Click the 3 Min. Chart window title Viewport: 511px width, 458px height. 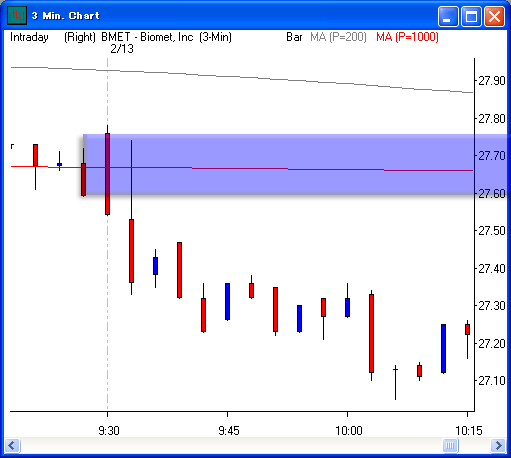66,16
